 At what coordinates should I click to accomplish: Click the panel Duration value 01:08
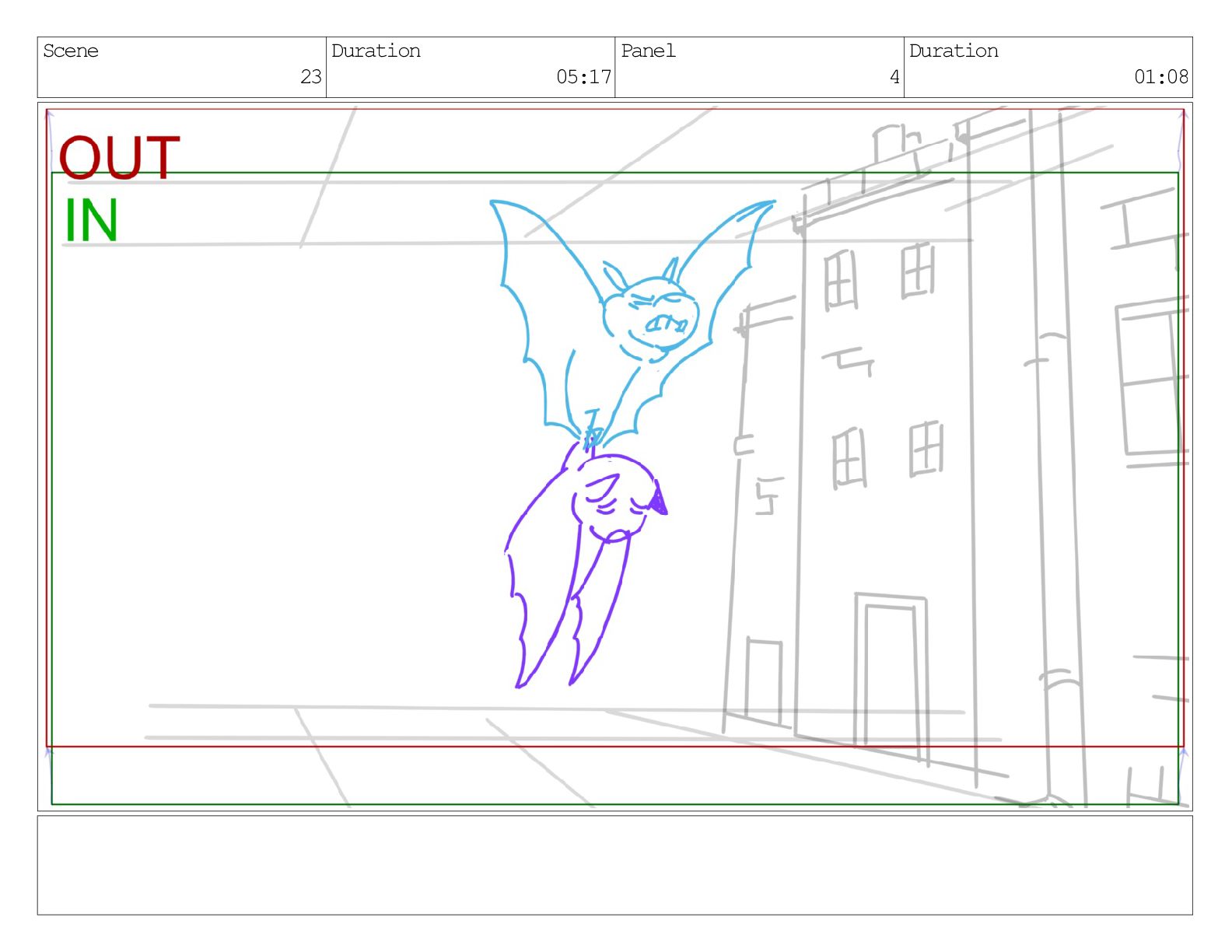pyautogui.click(x=1161, y=77)
